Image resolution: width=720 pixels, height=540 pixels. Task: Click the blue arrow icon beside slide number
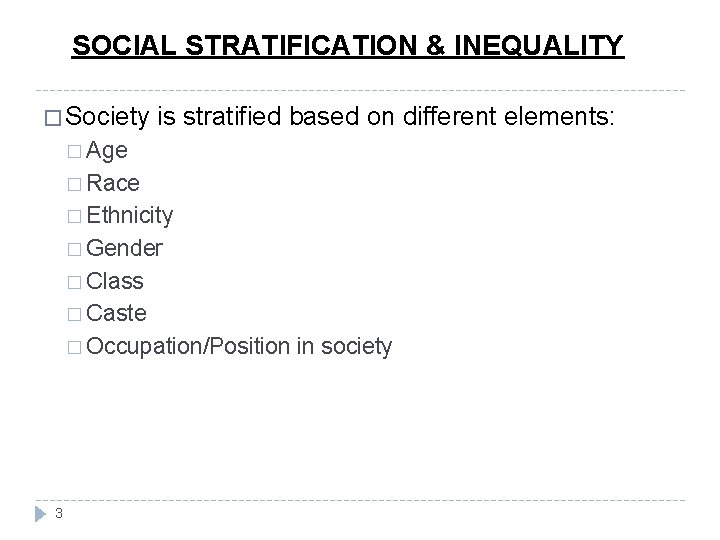click(x=40, y=514)
